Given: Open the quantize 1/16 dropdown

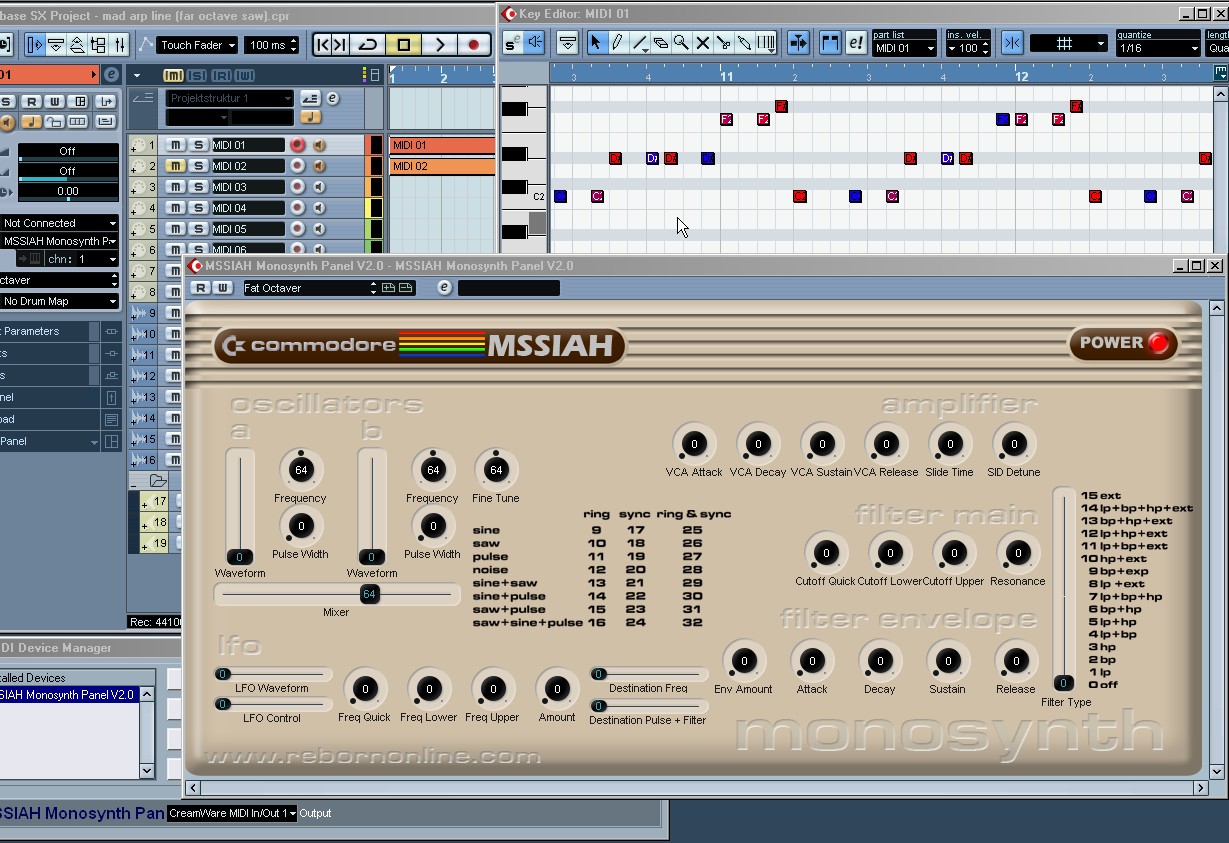Looking at the screenshot, I should coord(1159,48).
